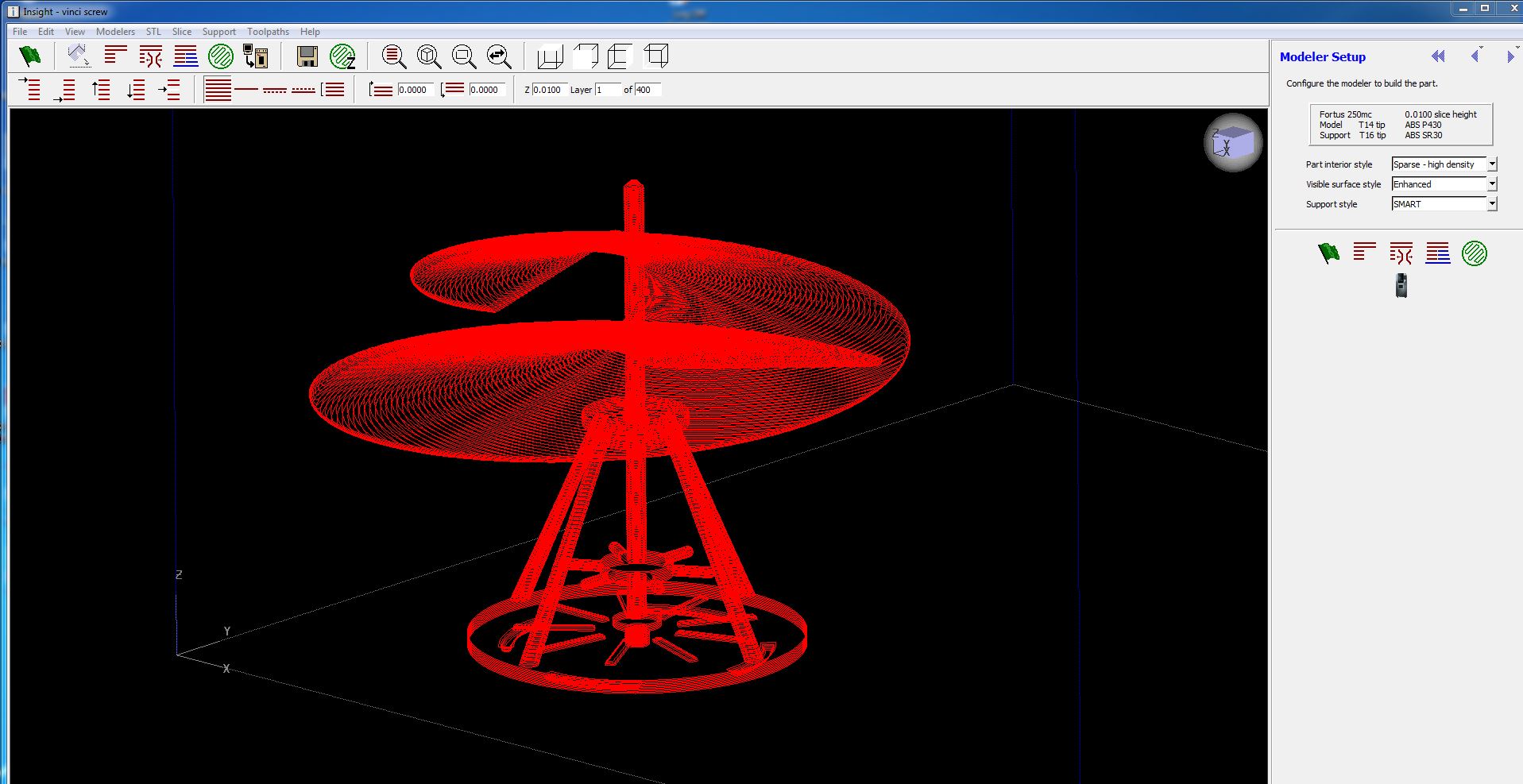This screenshot has height=784, width=1523.
Task: Open the Edit menu
Action: coord(46,32)
